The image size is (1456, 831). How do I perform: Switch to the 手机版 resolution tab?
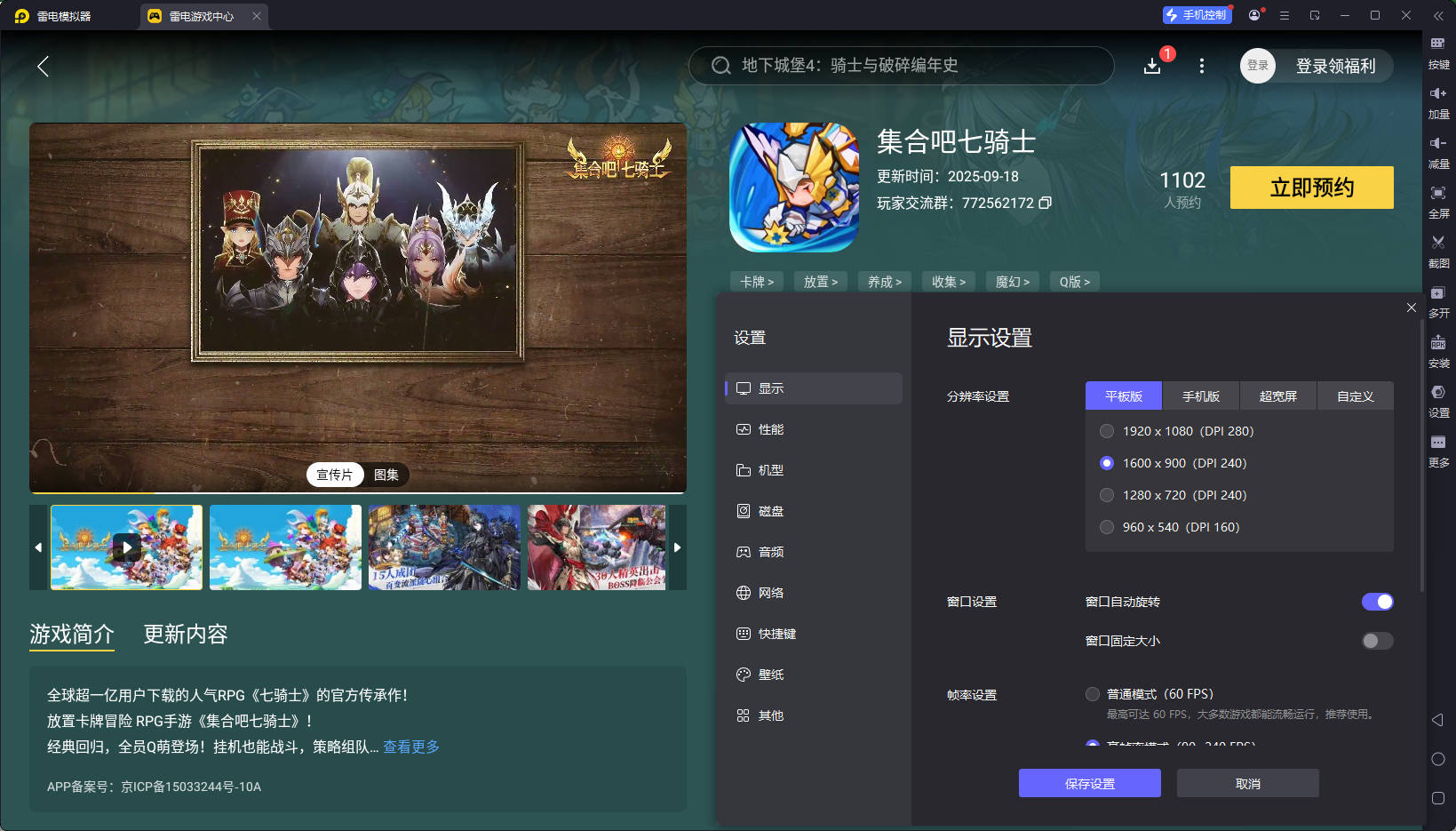pos(1201,396)
